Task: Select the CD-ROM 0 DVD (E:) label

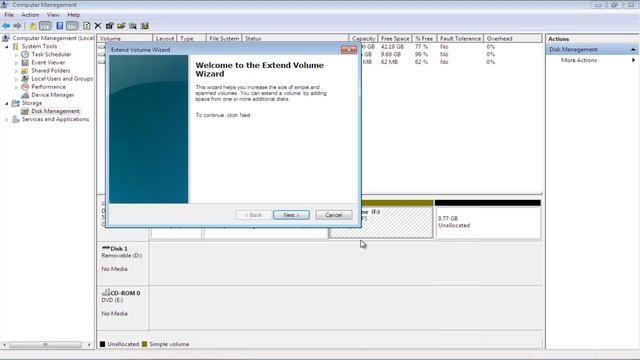Action: click(x=123, y=307)
